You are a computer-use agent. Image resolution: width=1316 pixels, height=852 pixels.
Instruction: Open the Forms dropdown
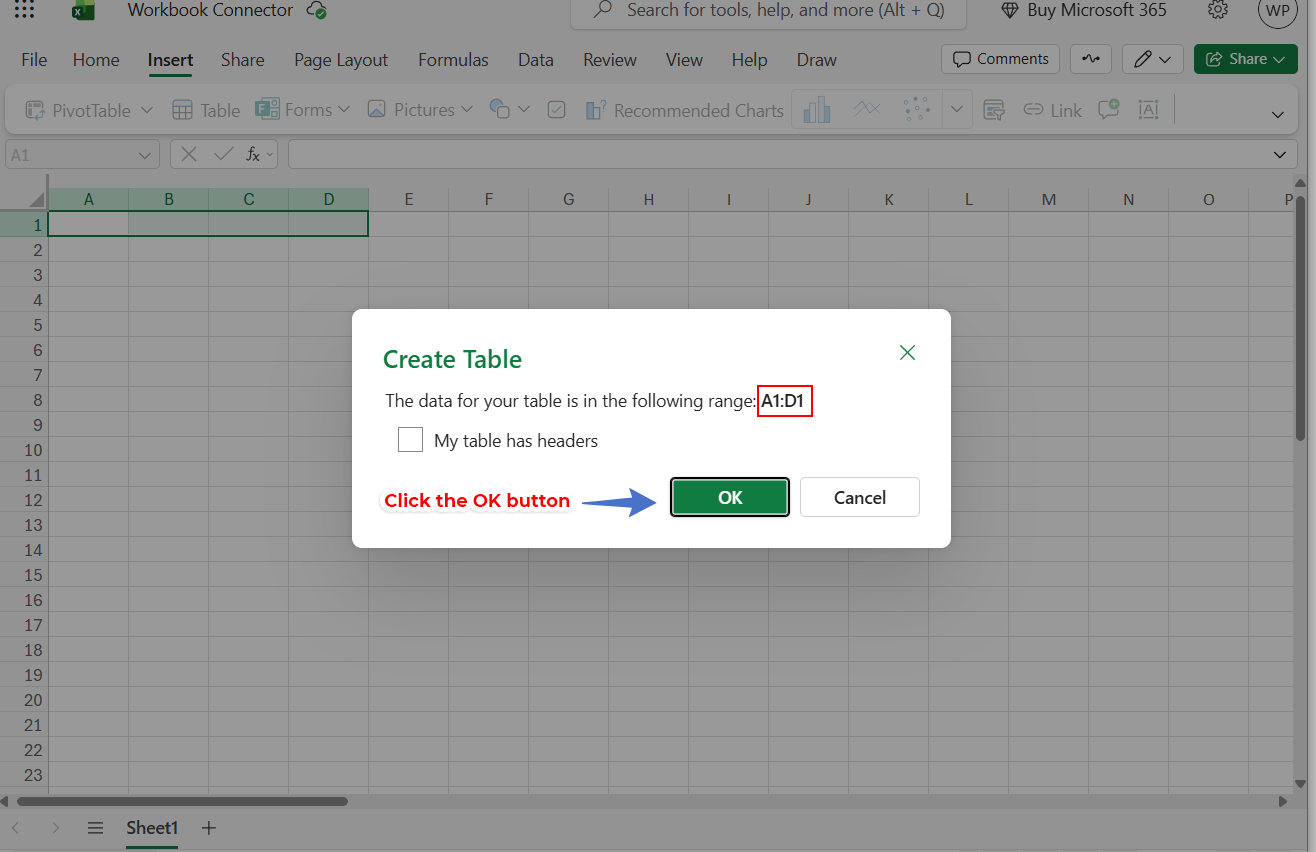tap(303, 110)
